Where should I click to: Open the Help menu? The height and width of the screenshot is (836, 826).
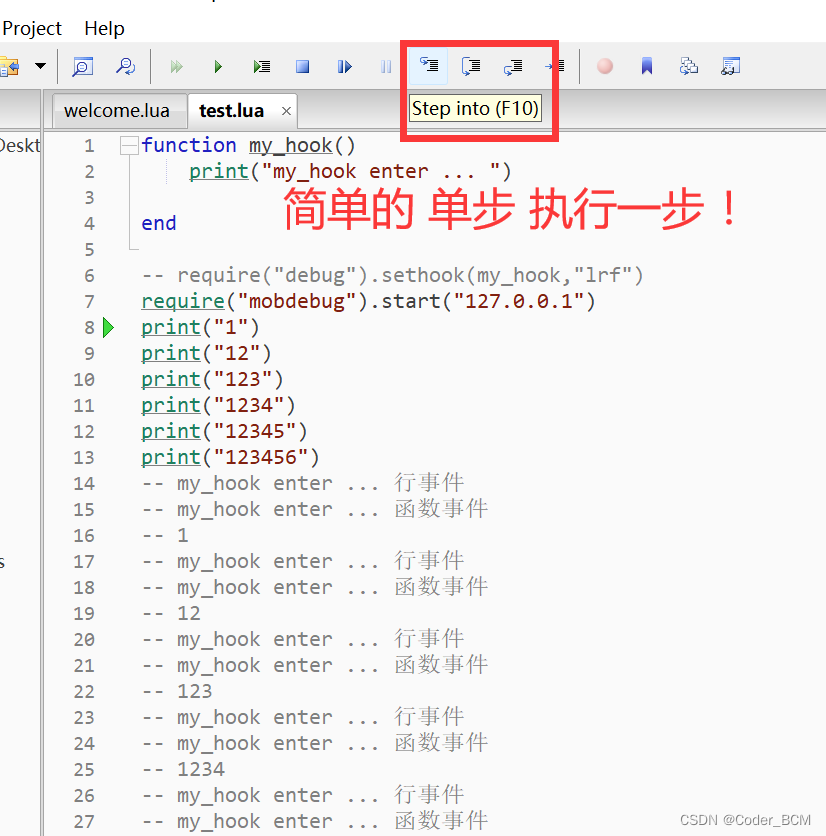pyautogui.click(x=104, y=28)
